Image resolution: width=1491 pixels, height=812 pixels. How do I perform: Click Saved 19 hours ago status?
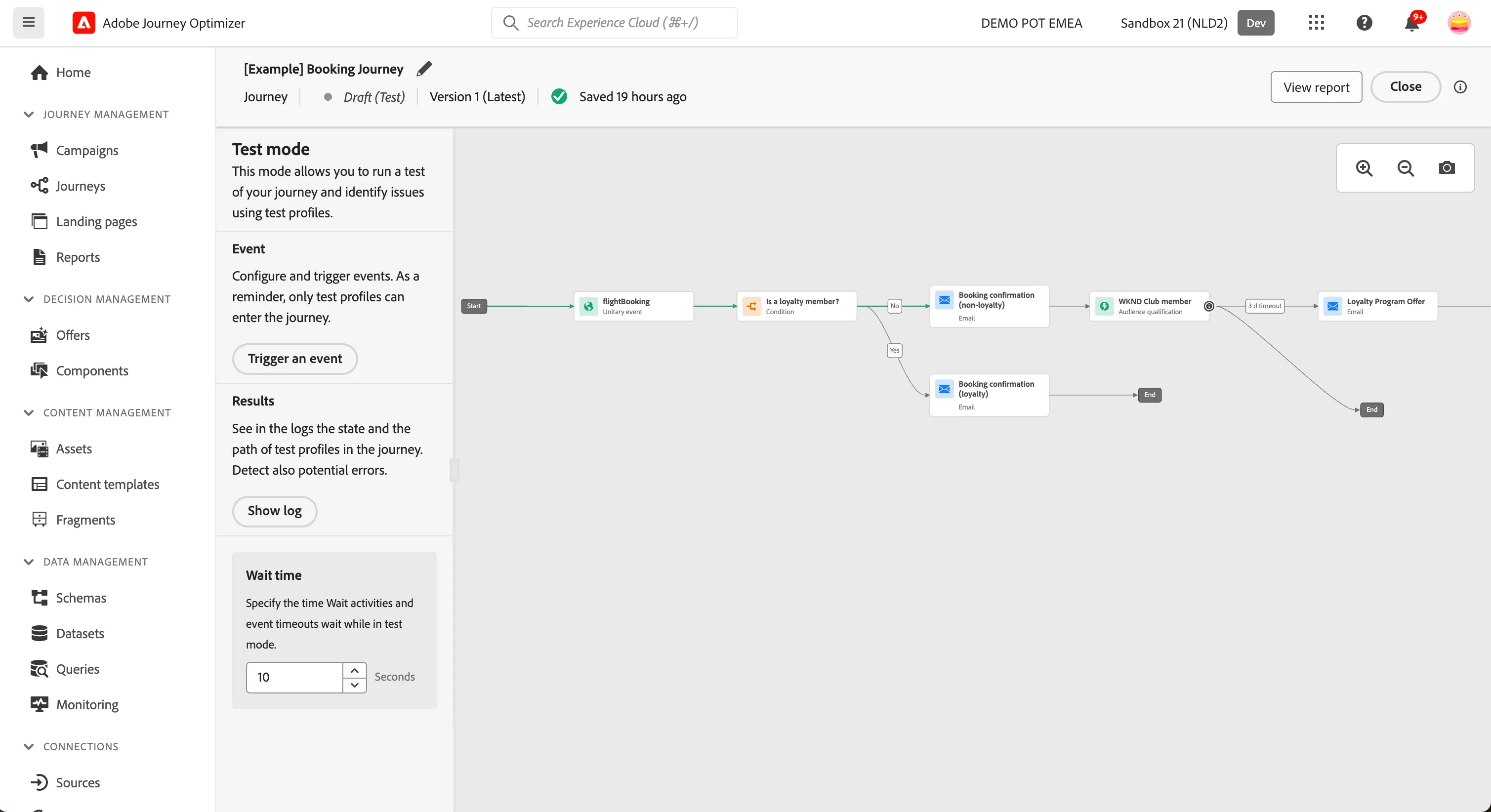[633, 97]
